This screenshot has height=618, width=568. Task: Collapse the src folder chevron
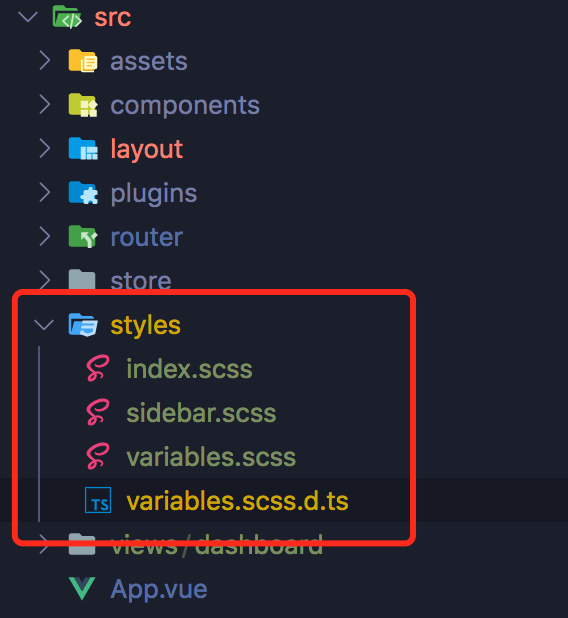(28, 17)
